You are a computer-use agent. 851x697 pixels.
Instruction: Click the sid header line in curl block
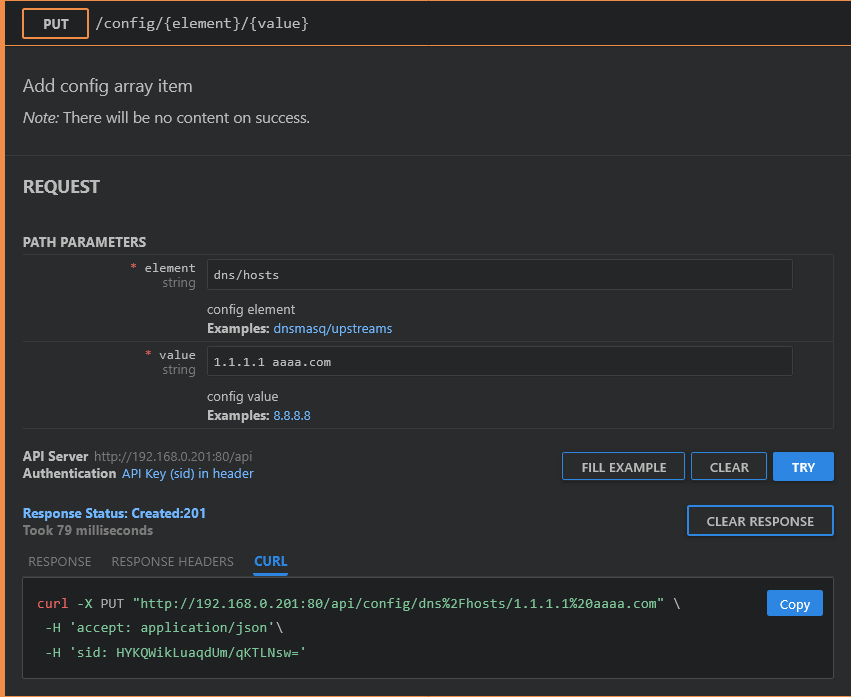(x=174, y=652)
